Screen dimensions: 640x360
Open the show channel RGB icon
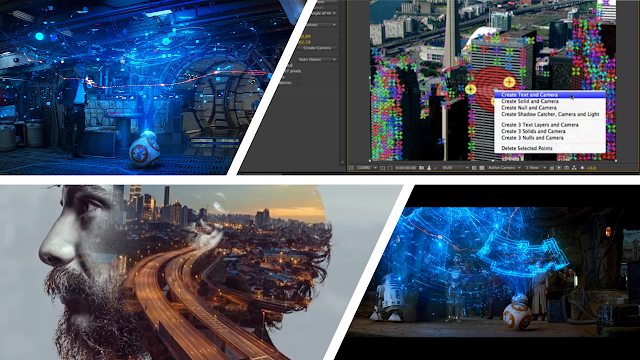pos(437,168)
